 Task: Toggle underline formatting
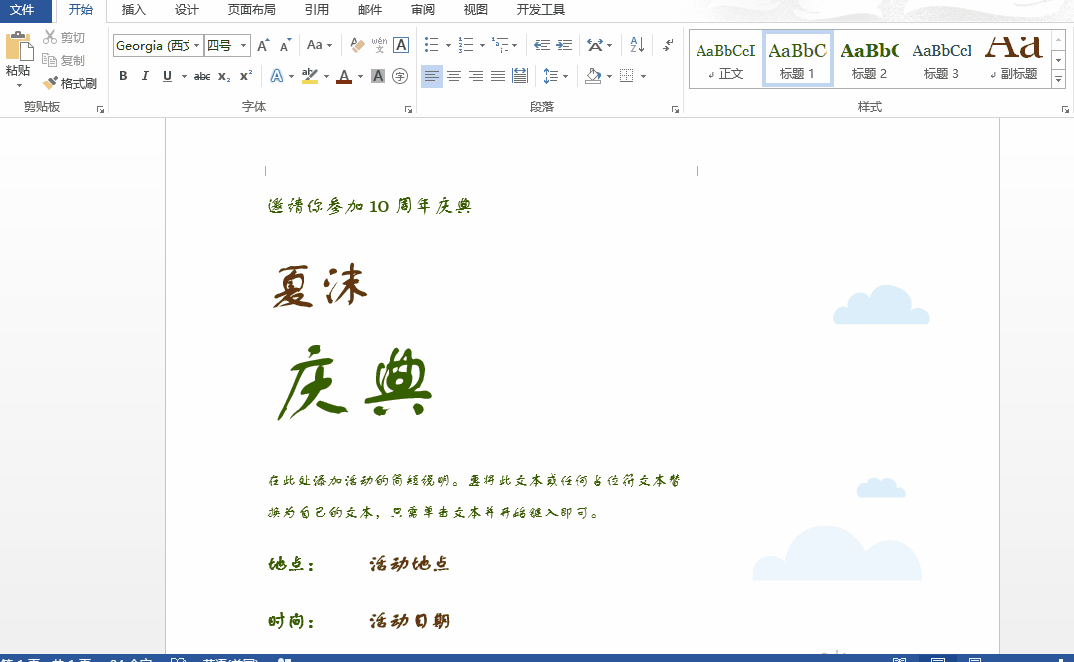(x=167, y=76)
